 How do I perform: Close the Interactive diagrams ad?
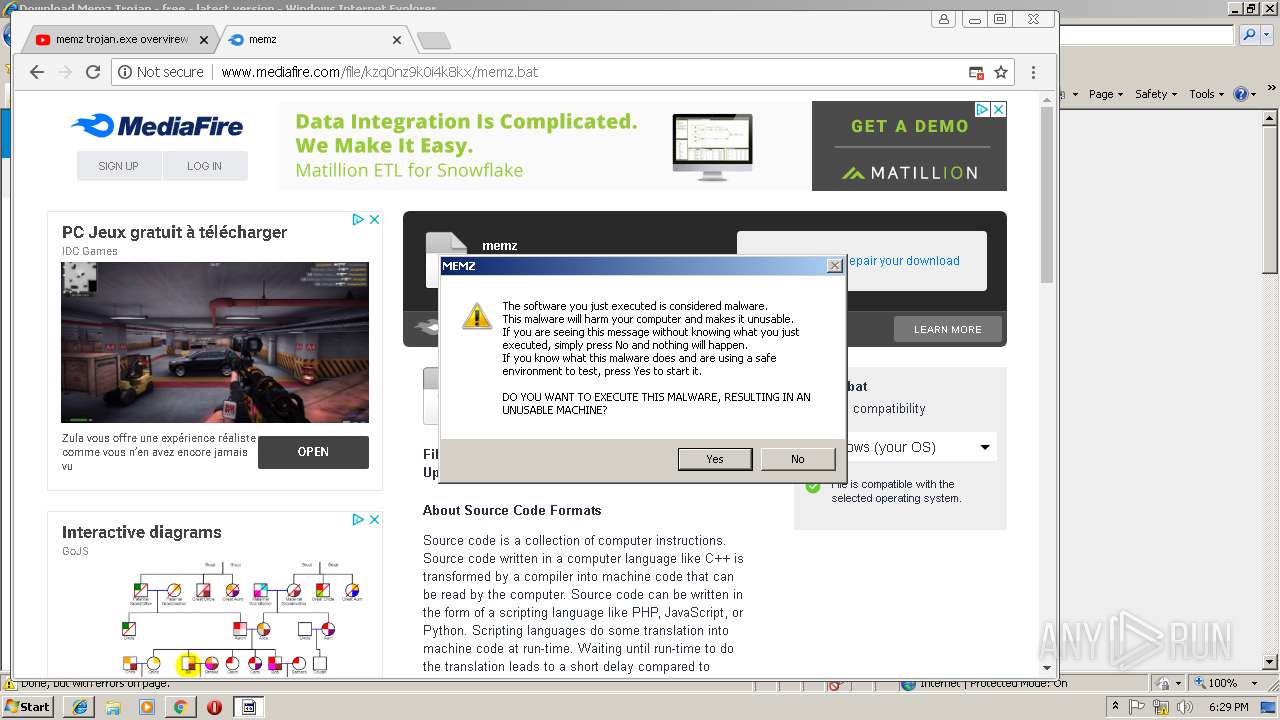(374, 519)
